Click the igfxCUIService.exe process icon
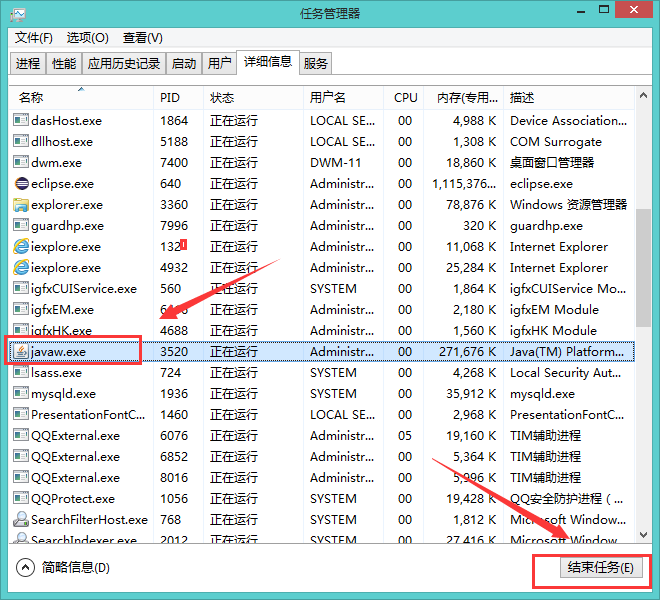Image resolution: width=660 pixels, height=600 pixels. 21,288
